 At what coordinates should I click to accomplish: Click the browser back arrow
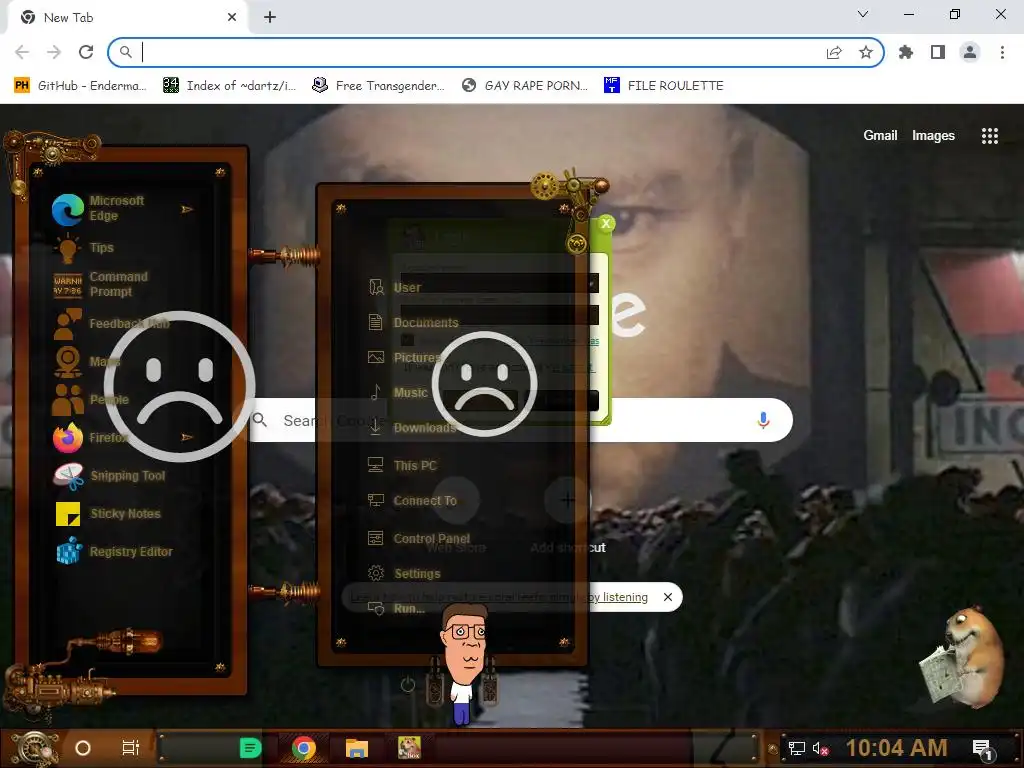point(22,52)
